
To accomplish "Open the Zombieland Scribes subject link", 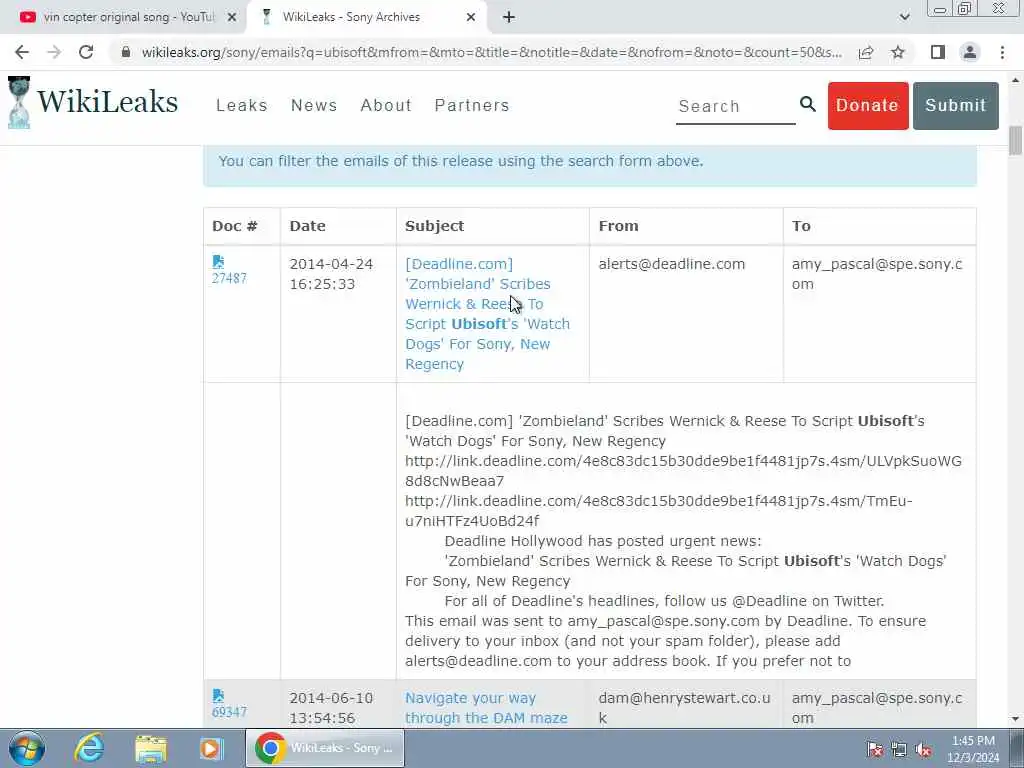I will click(x=487, y=314).
